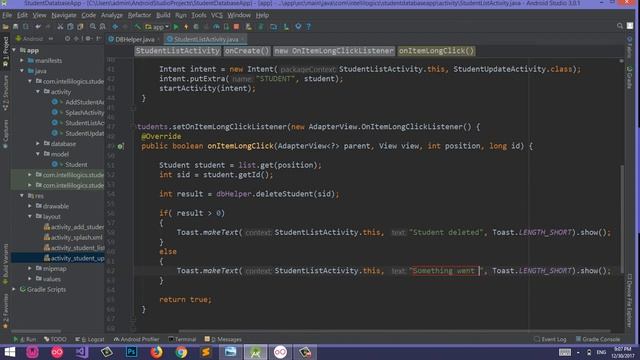The image size is (640, 360).
Task: Expand the values folder
Action: (30, 279)
